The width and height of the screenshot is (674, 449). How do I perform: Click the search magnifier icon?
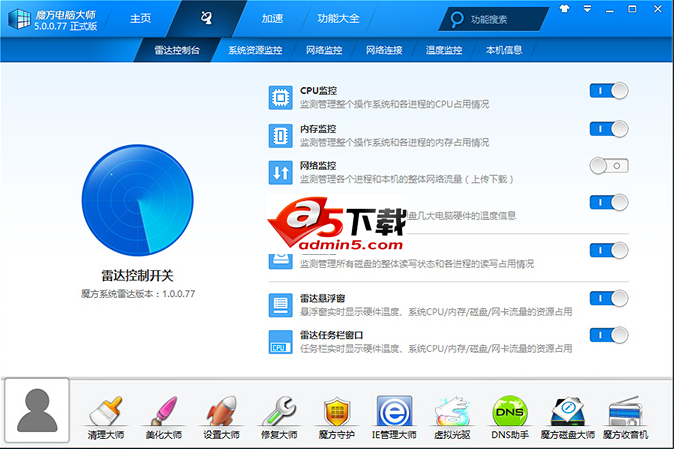457,19
